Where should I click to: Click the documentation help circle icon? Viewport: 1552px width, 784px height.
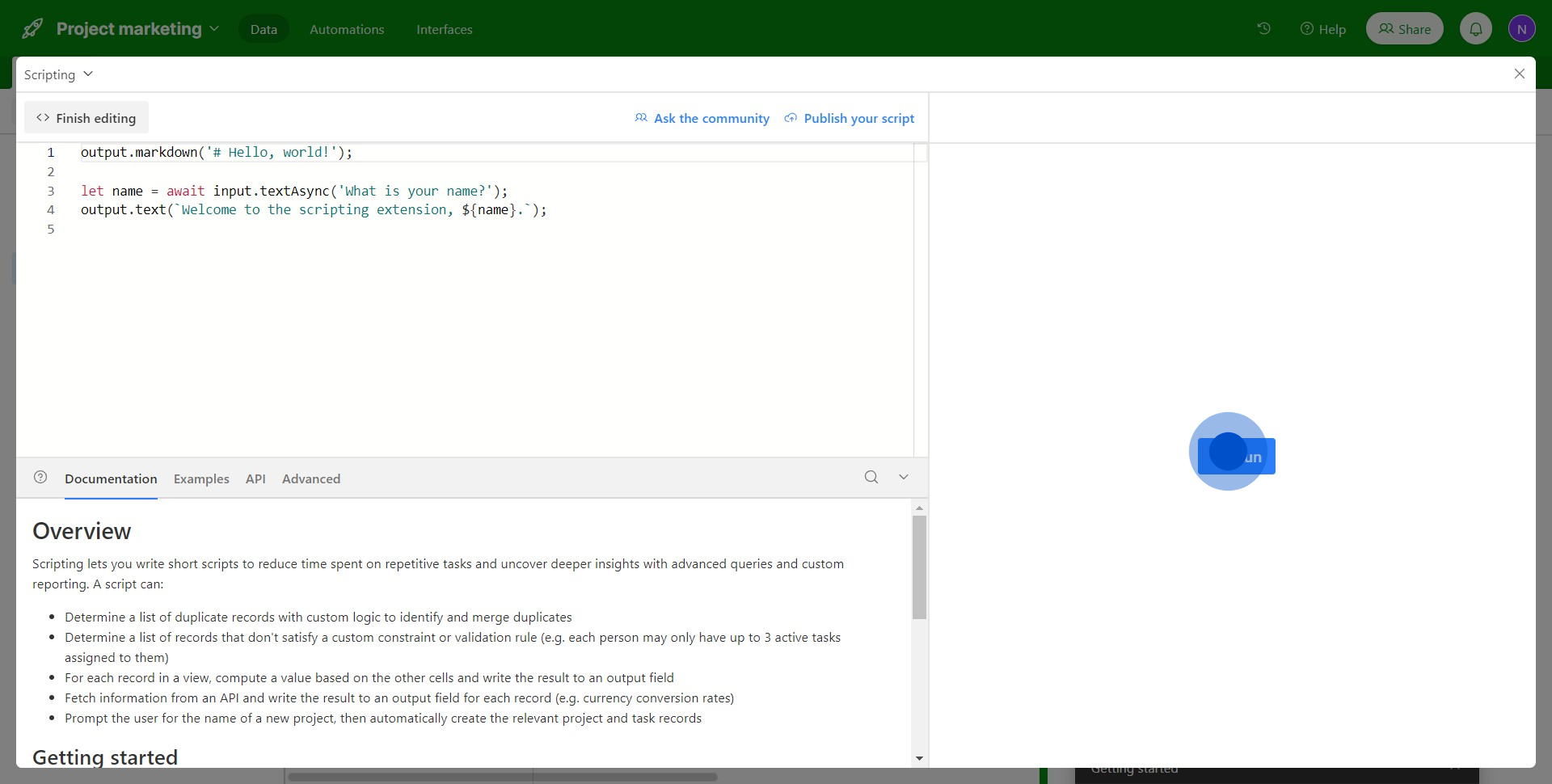point(40,478)
